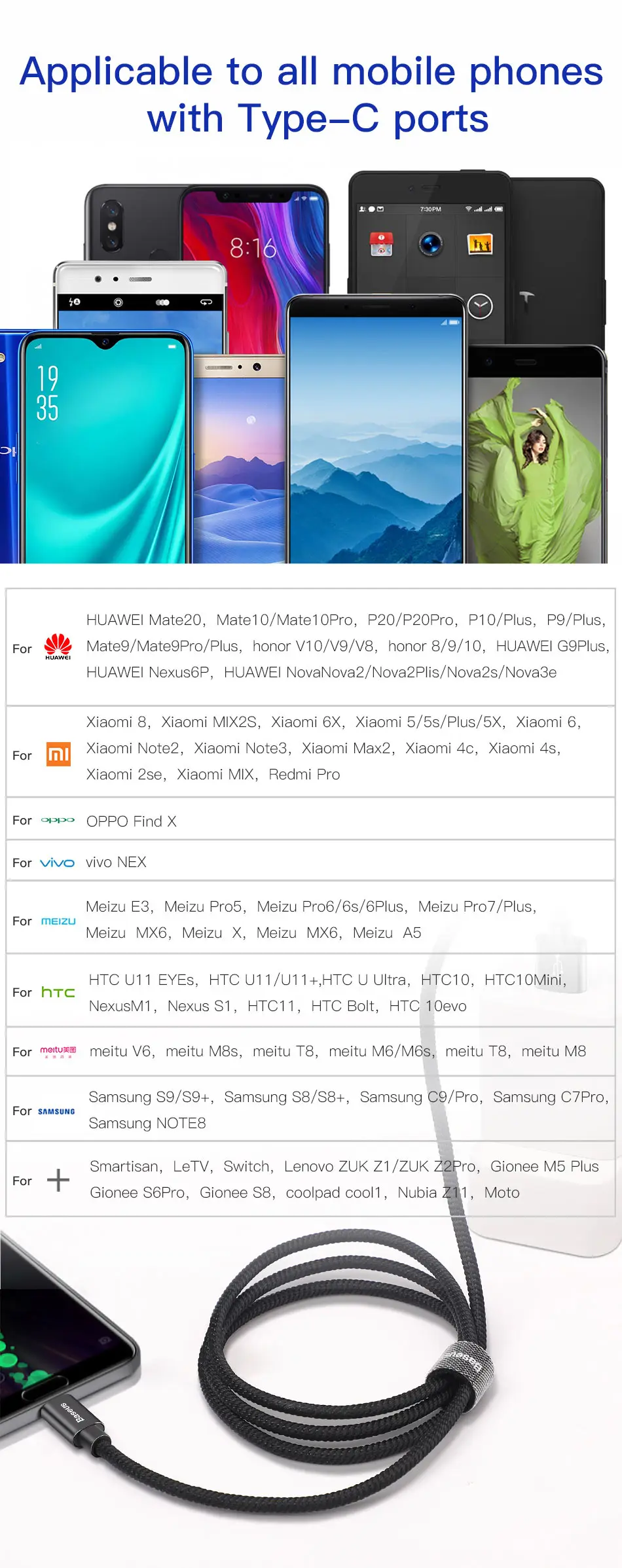Click 'Nubia Z11' text
The width and height of the screenshot is (622, 1568).
(432, 1192)
